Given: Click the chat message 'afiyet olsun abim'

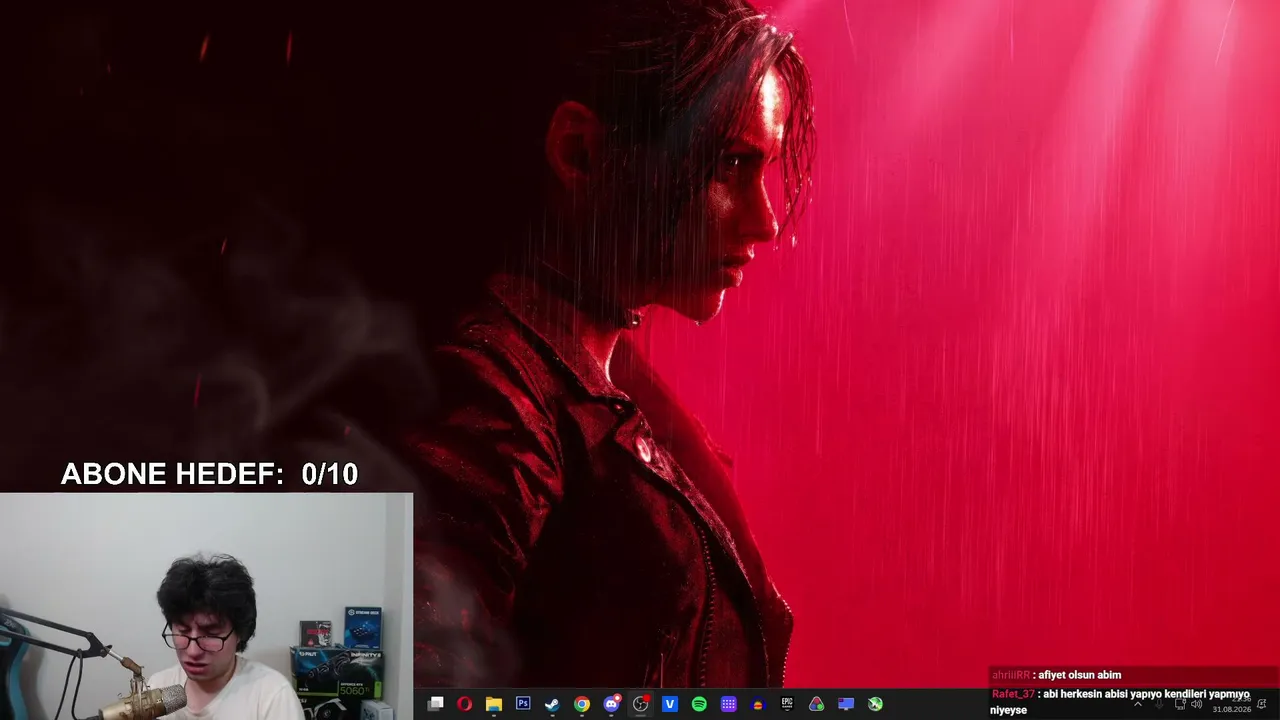Looking at the screenshot, I should point(1080,675).
